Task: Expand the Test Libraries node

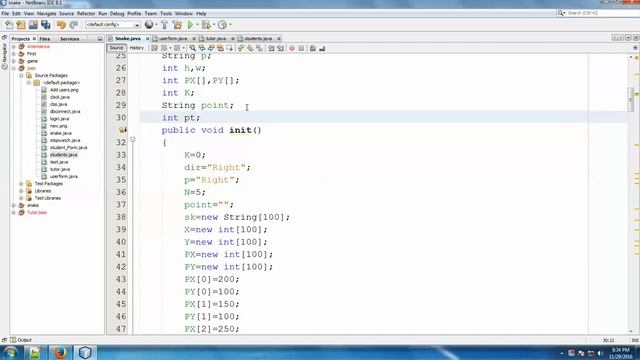Action: 21,198
